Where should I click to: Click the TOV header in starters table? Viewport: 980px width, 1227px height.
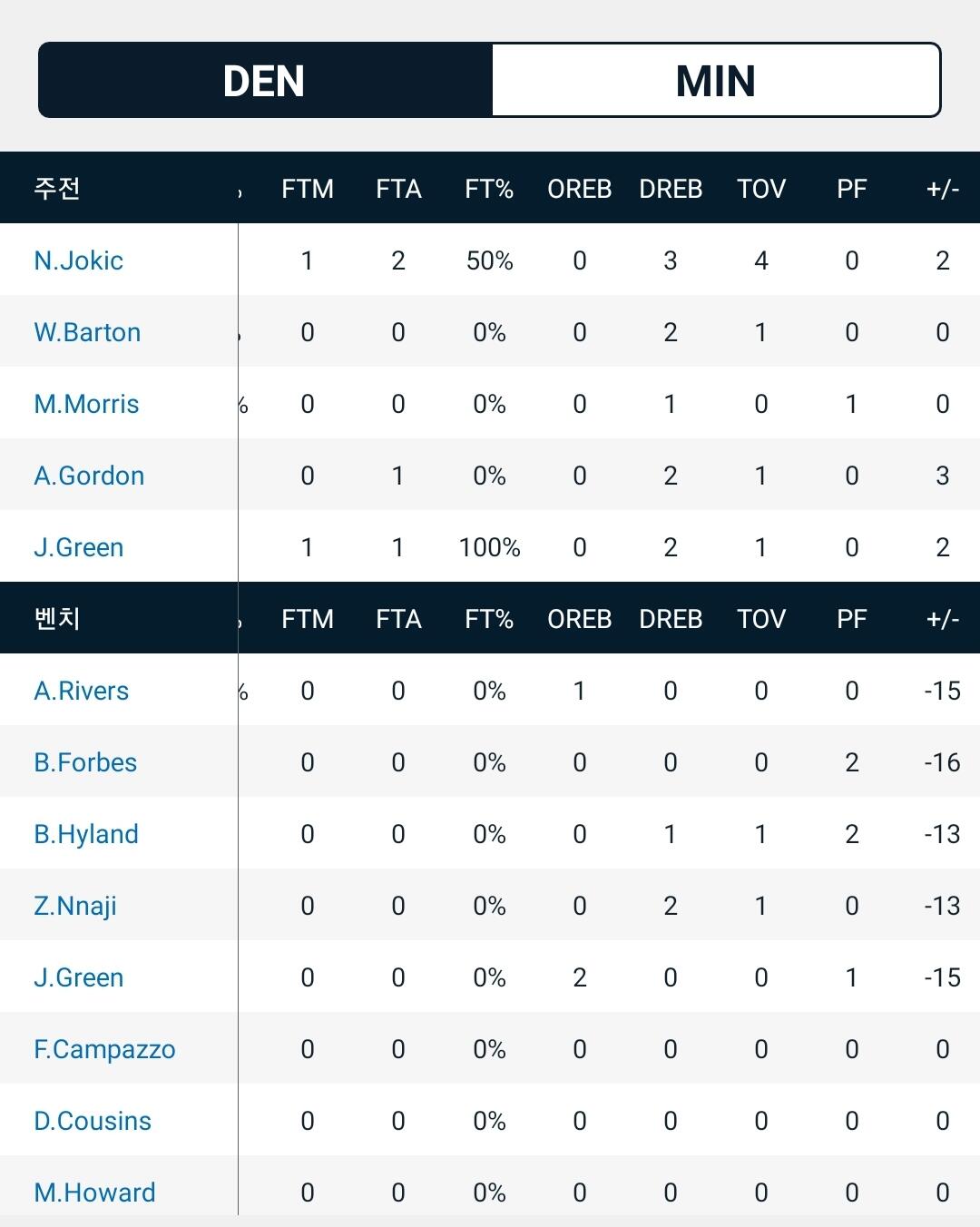pos(760,189)
